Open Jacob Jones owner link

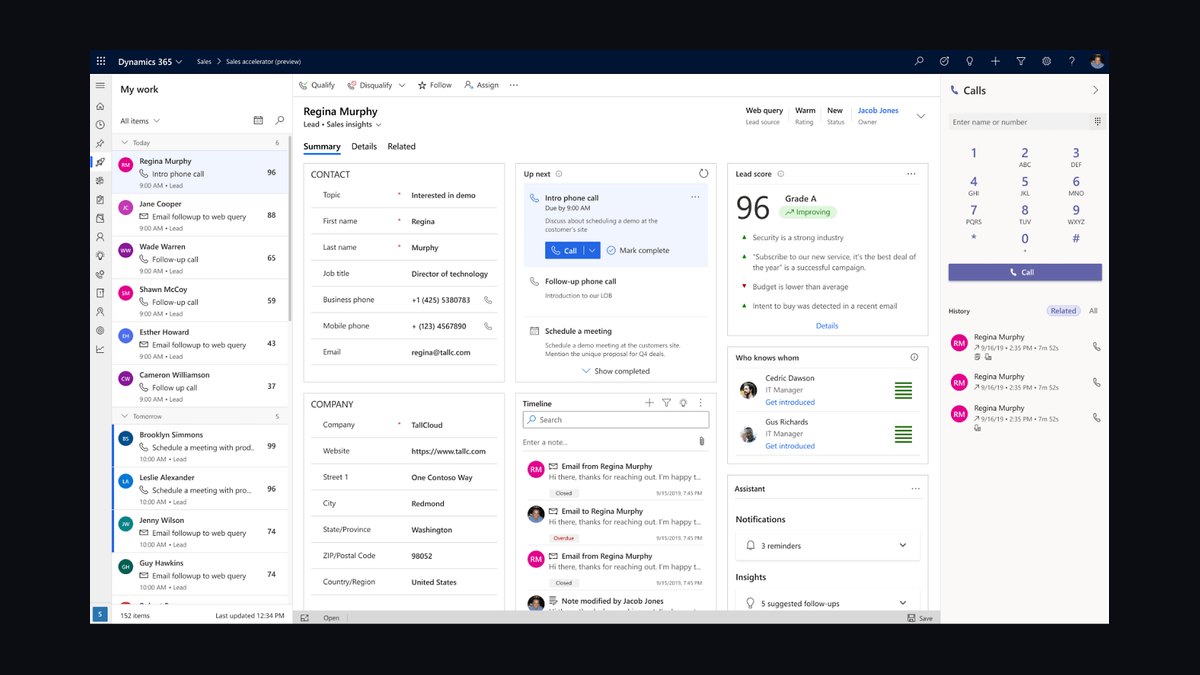(878, 111)
